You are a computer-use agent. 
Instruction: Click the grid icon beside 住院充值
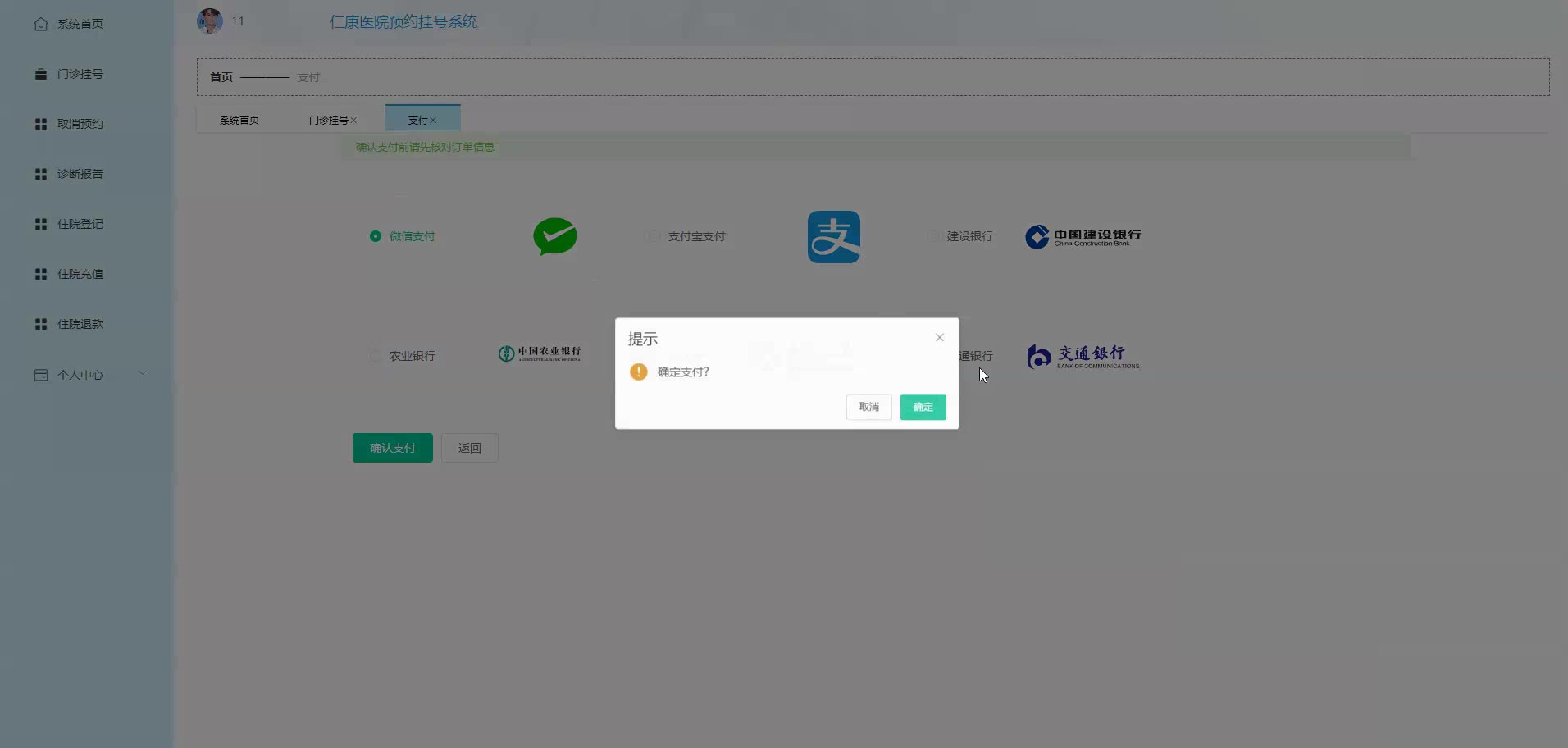[x=41, y=274]
